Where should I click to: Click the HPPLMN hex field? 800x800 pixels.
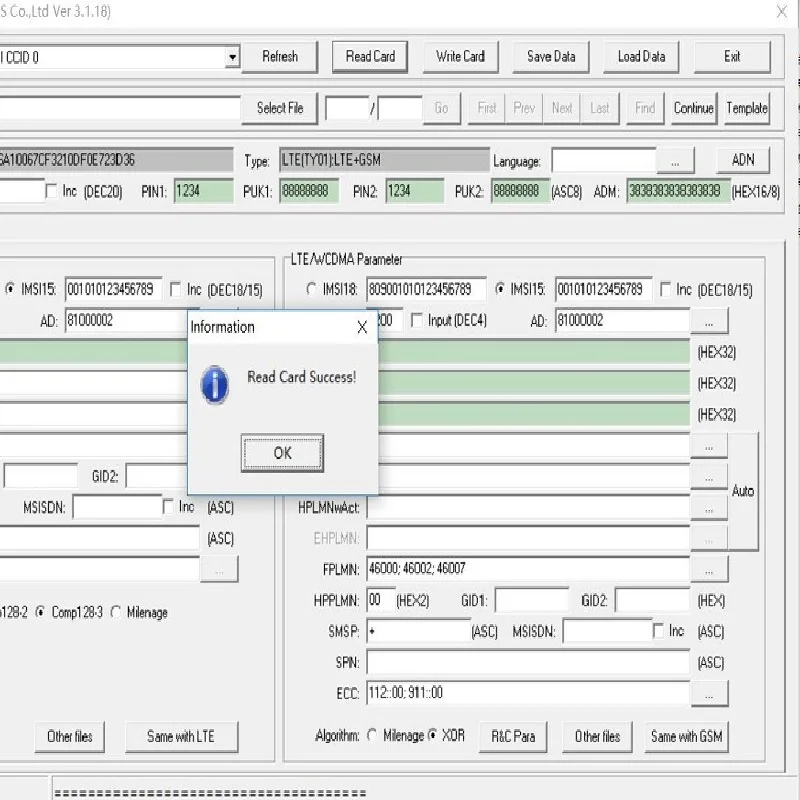[x=381, y=600]
